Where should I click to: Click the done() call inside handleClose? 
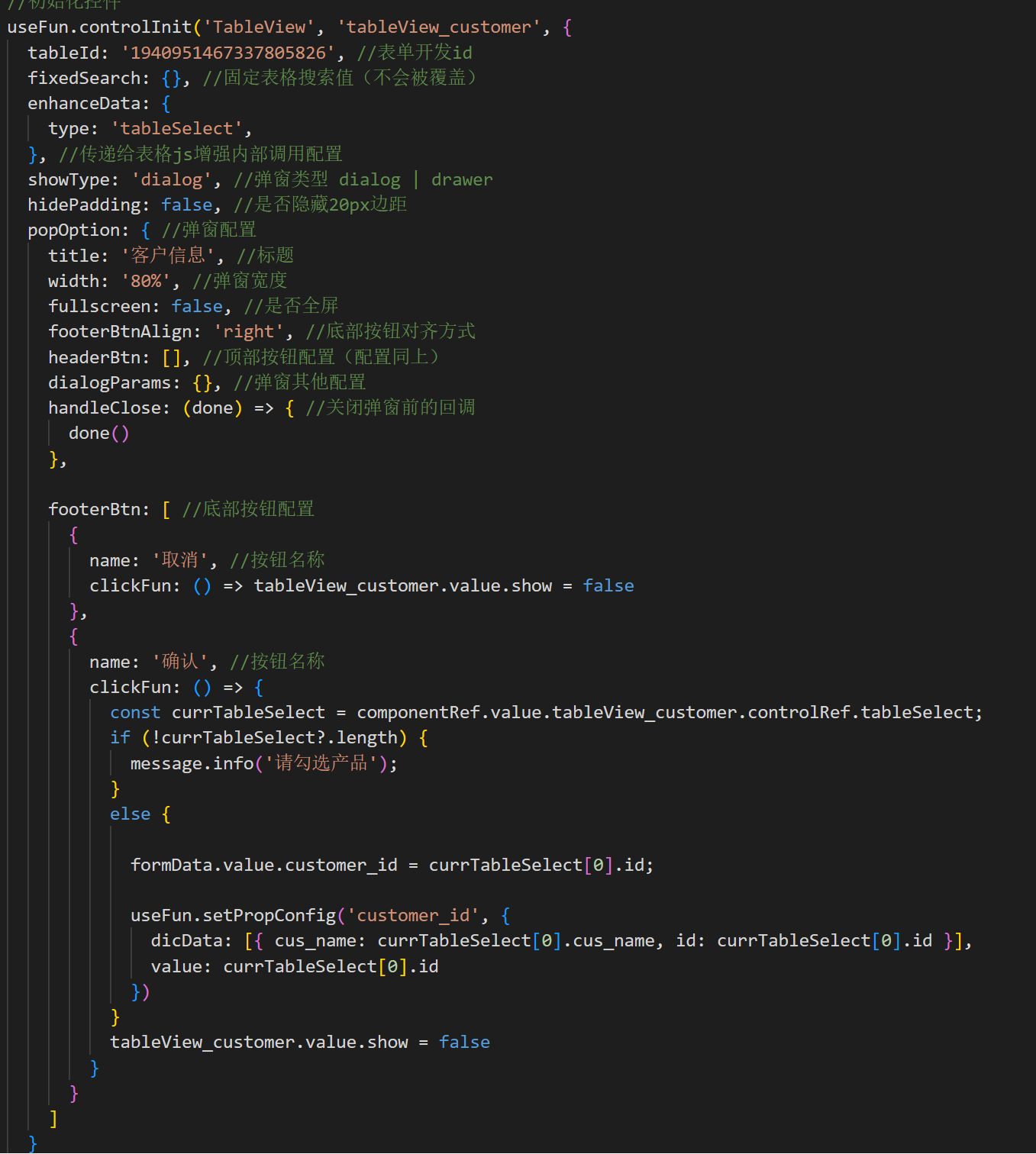click(98, 434)
